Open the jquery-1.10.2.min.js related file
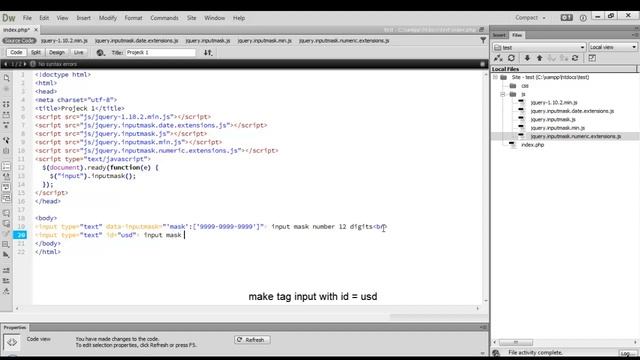This screenshot has height=360, width=640. 64,40
